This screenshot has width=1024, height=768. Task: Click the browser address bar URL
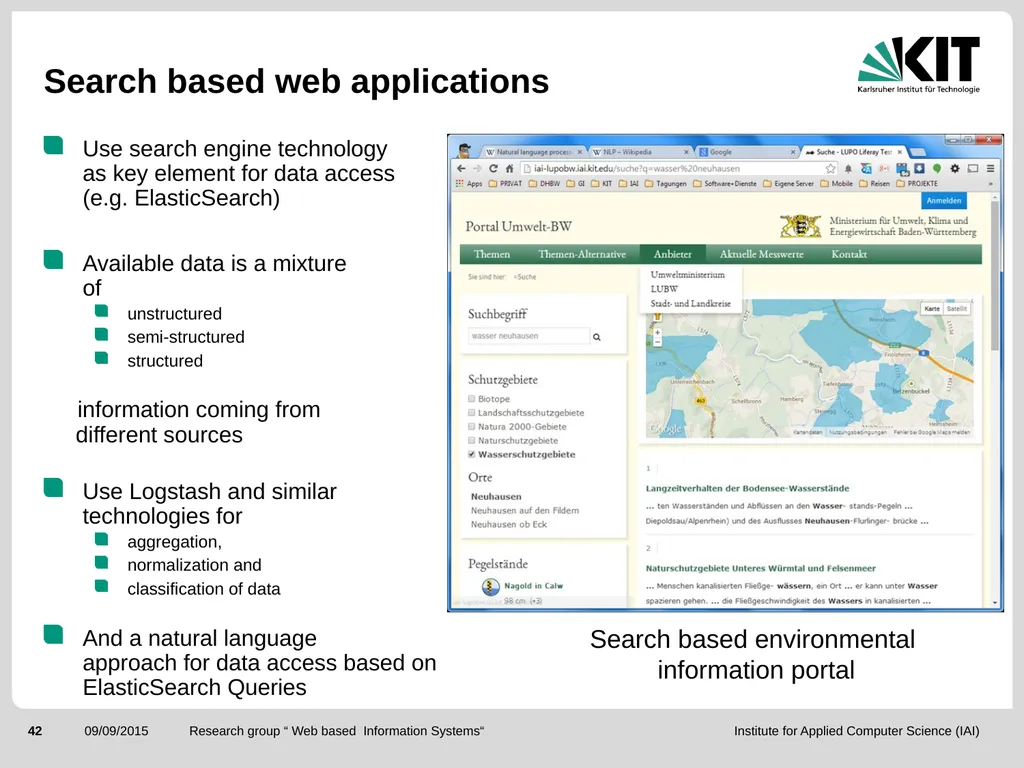pos(637,168)
